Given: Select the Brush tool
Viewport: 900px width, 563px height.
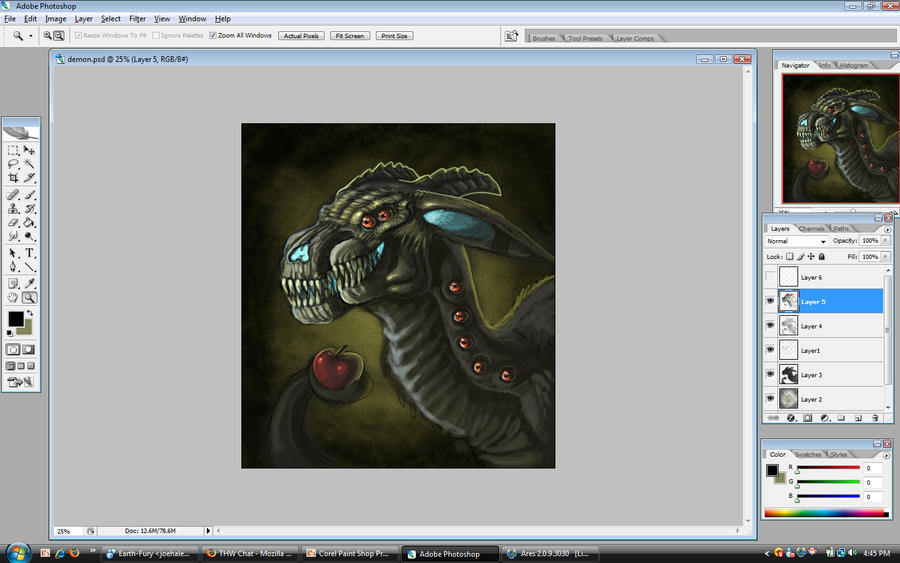Looking at the screenshot, I should pyautogui.click(x=29, y=195).
